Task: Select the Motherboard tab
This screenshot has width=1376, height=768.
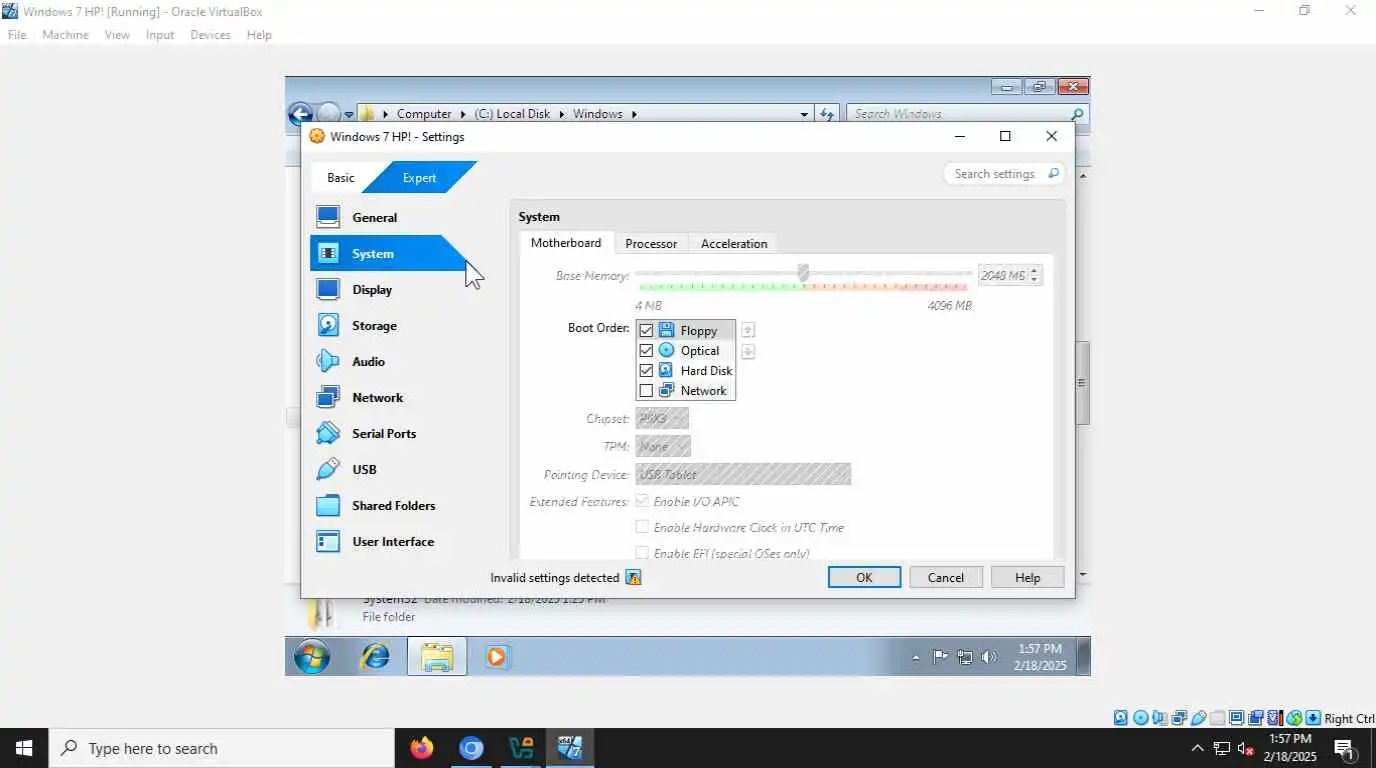Action: (566, 243)
